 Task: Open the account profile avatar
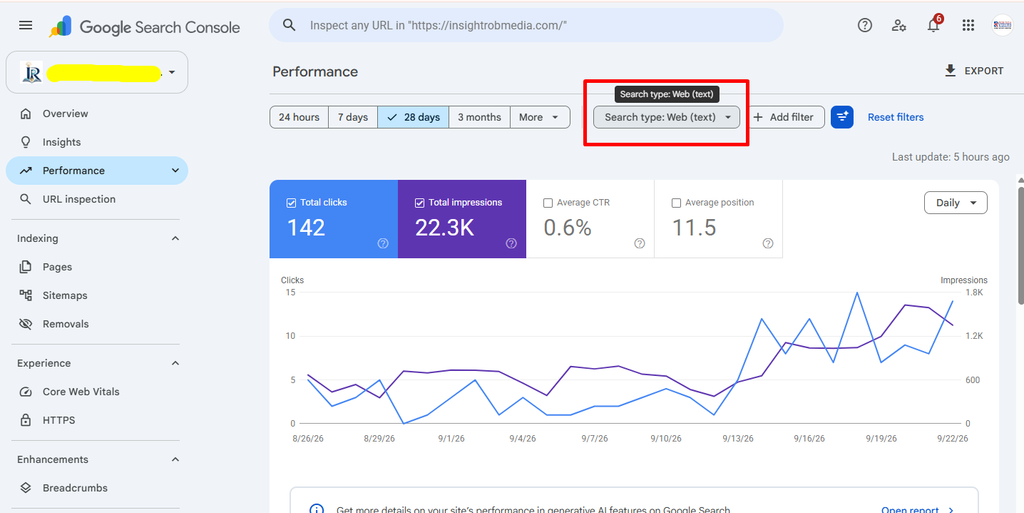click(1002, 25)
